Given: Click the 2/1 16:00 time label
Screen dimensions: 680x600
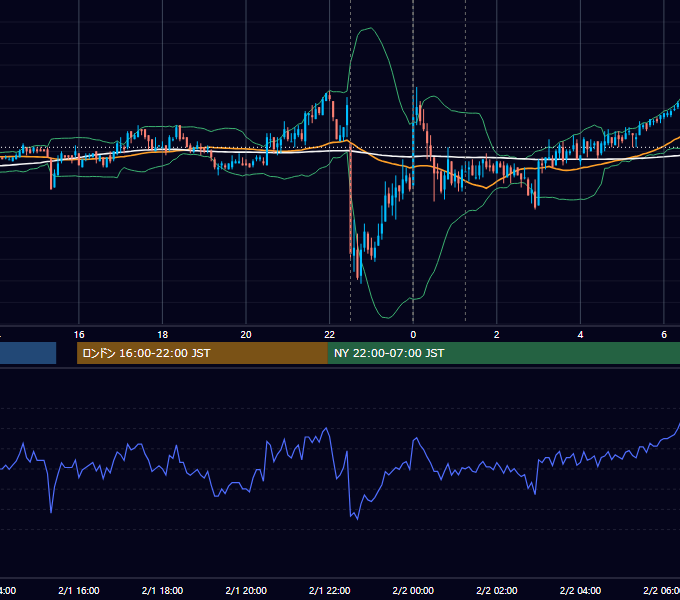Looking at the screenshot, I should click(79, 590).
